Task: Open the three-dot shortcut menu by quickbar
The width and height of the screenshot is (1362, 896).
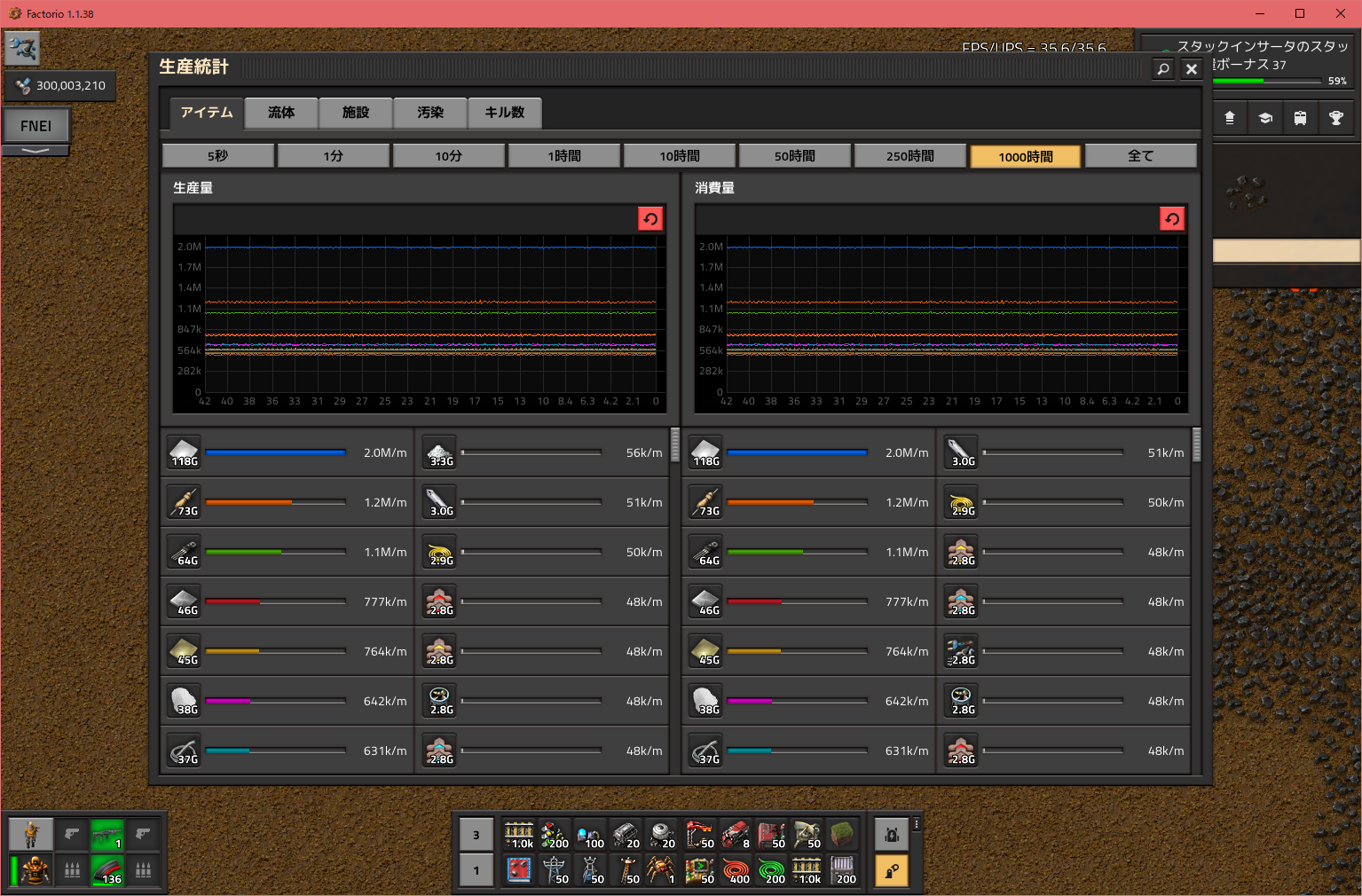Action: [x=917, y=824]
